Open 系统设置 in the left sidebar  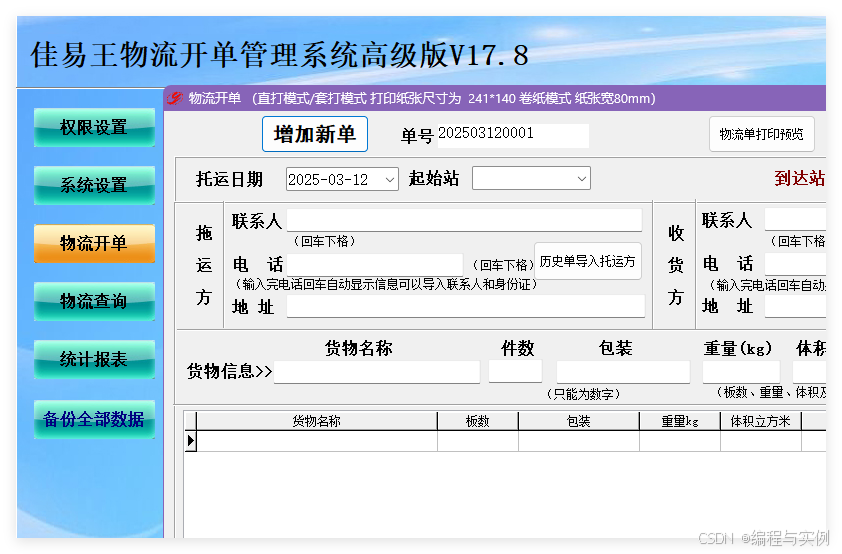94,185
